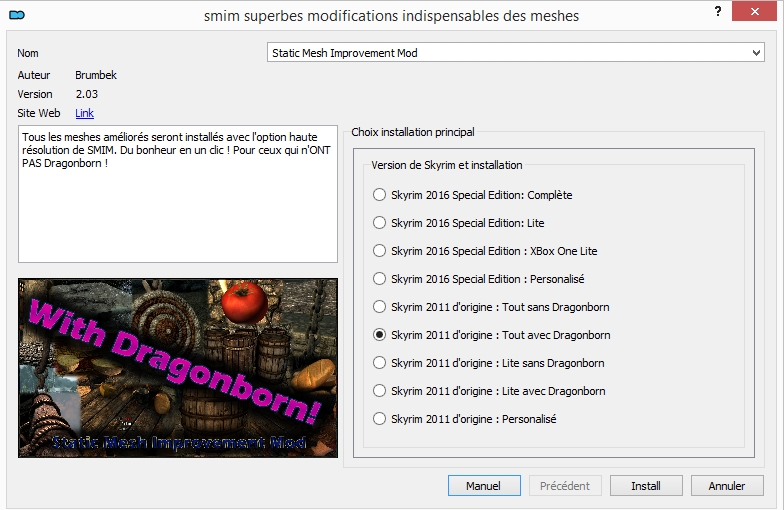Select Skyrim 2016 Special Edition : Personnalisé

pos(379,279)
